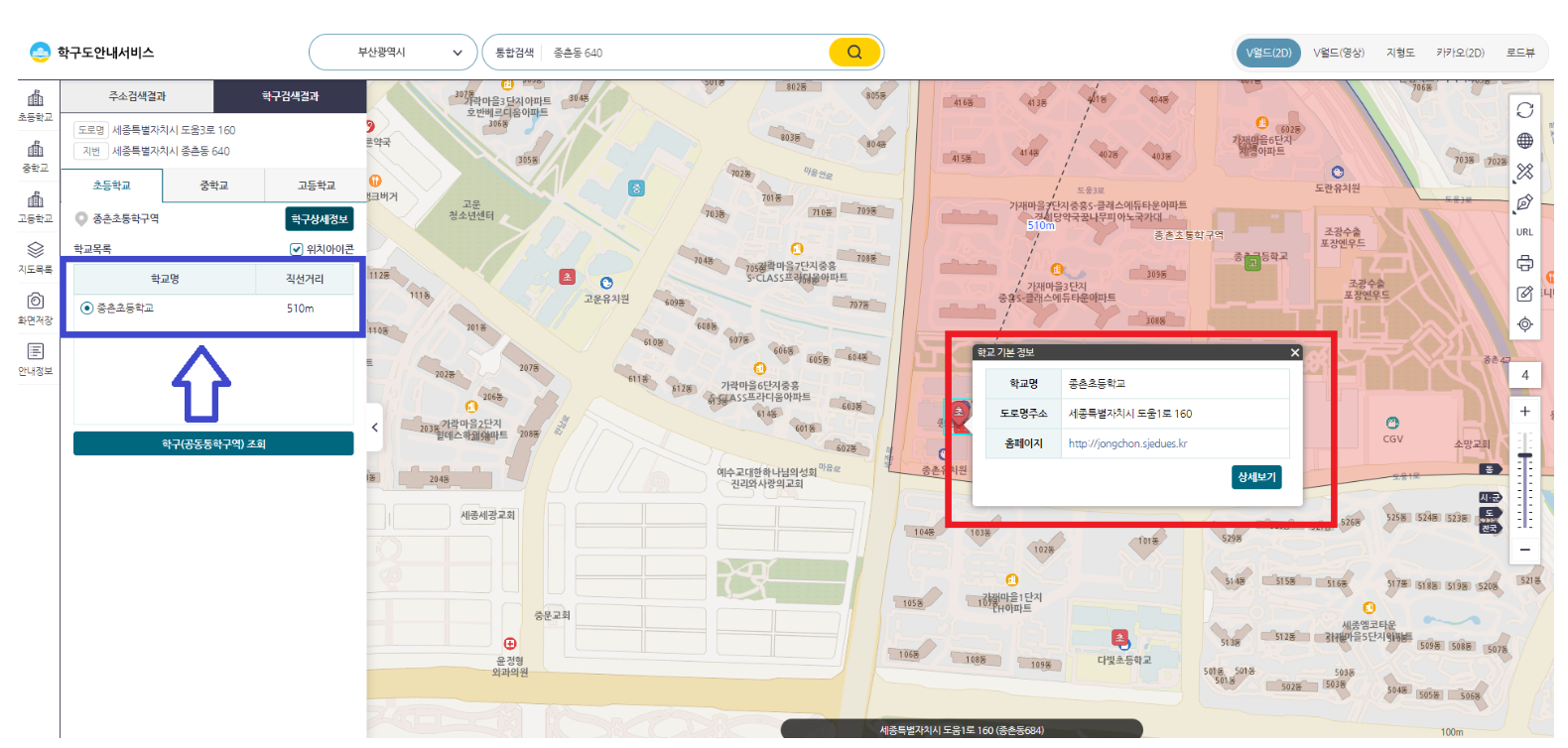Open the 지도목록 layers icon
The height and width of the screenshot is (748, 1568).
tap(36, 257)
